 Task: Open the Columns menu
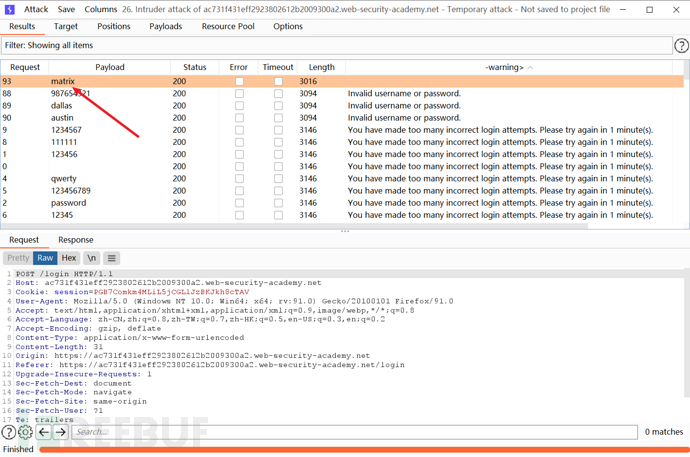pos(100,9)
